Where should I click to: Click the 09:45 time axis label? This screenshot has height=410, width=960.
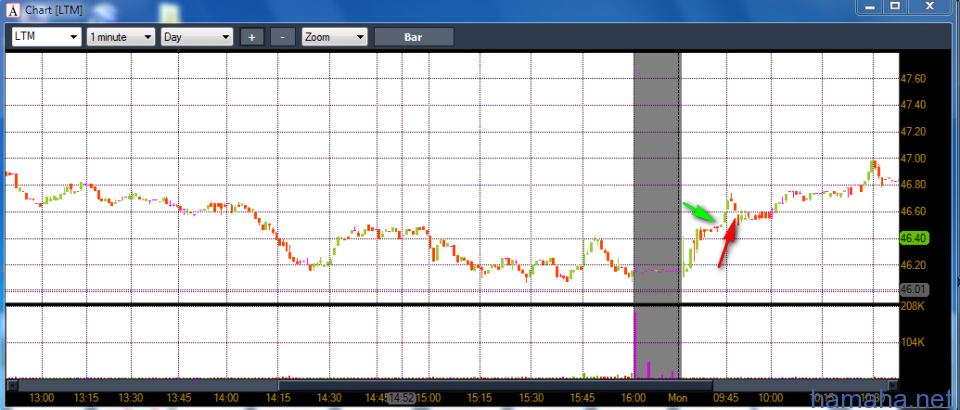click(x=726, y=398)
